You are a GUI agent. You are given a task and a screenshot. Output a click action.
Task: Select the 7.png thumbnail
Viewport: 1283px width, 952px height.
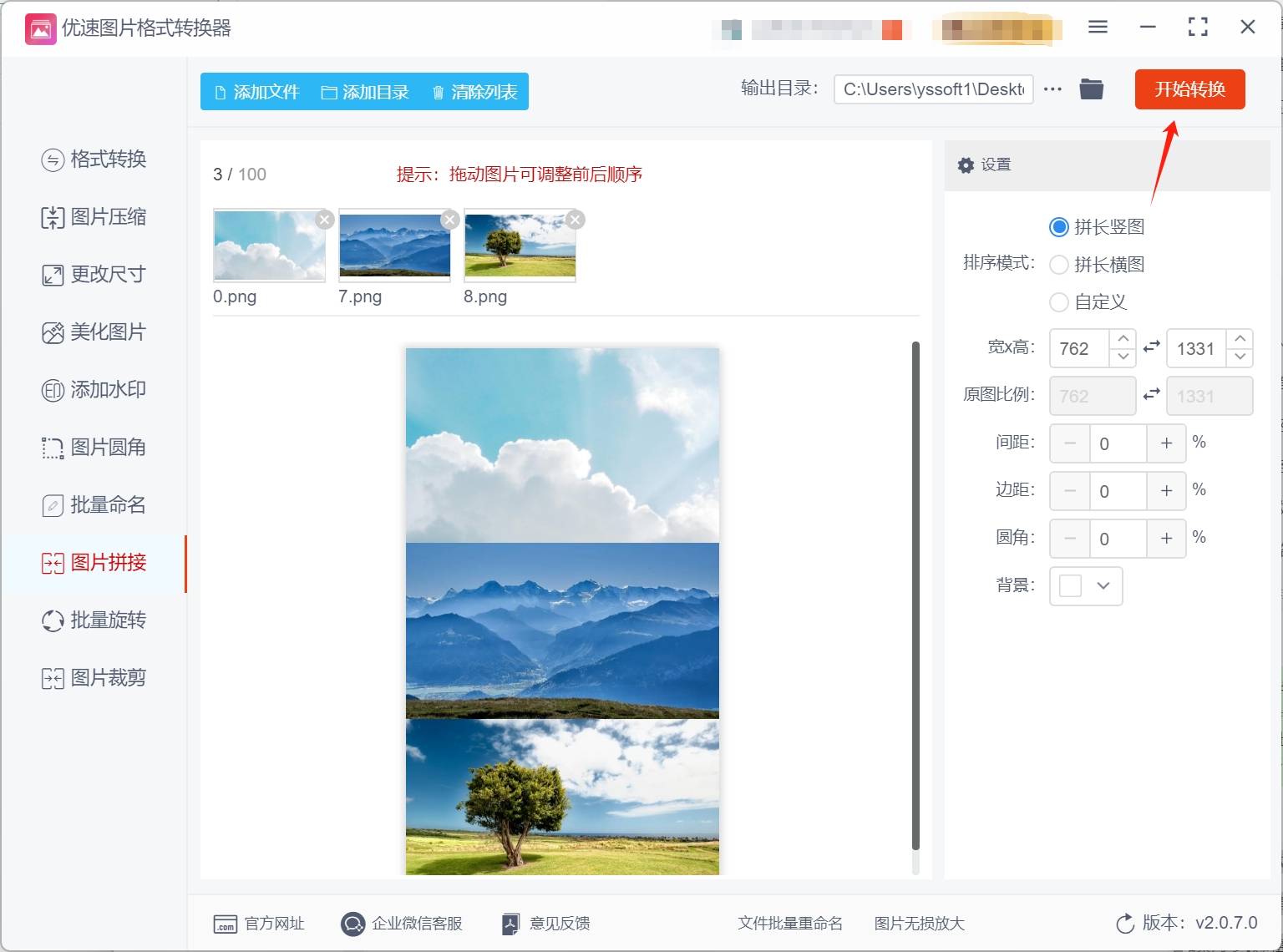pos(394,246)
